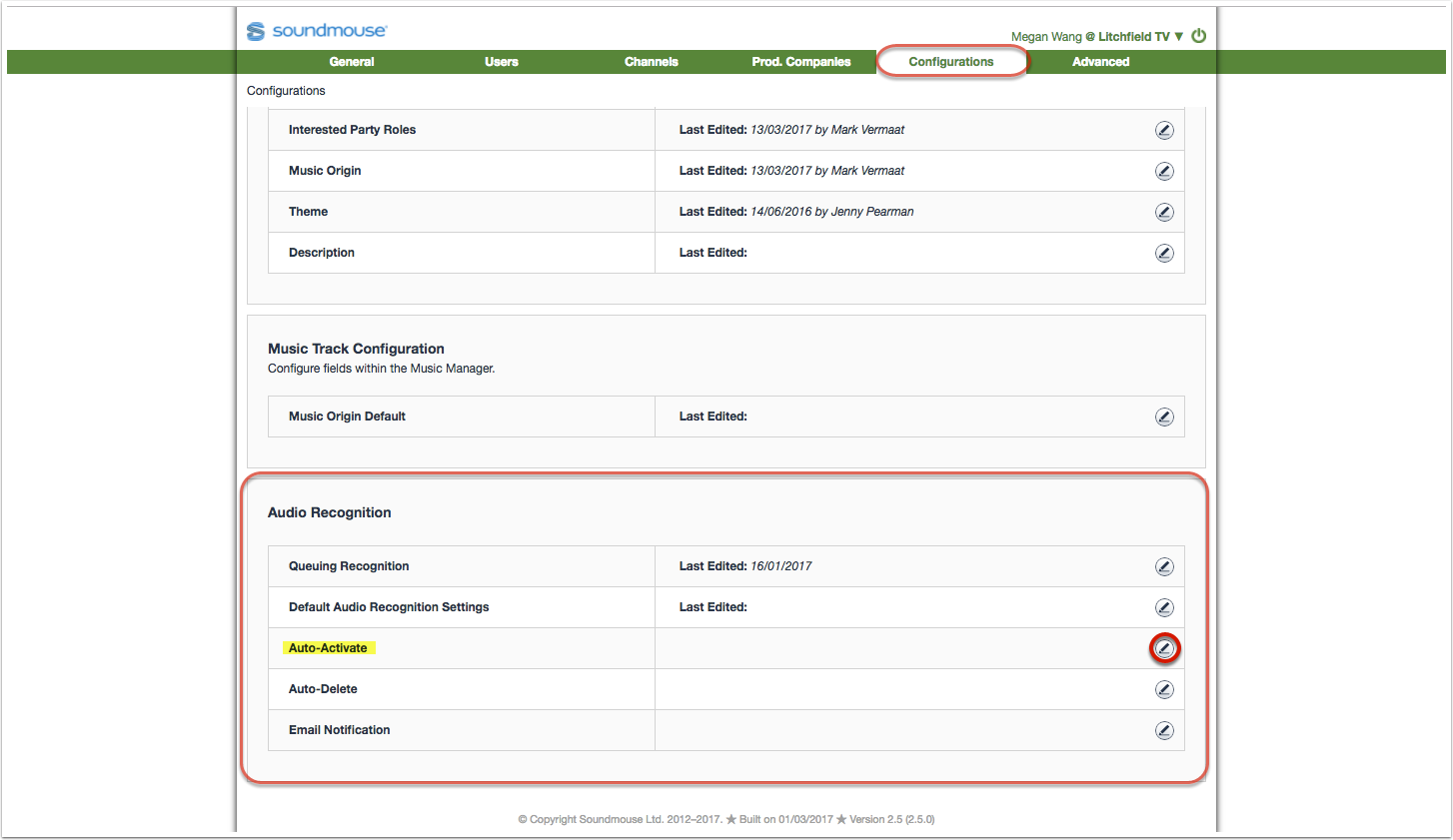Edit the Music Origin Default setting
Screen dimensions: 1453x840
1164,417
